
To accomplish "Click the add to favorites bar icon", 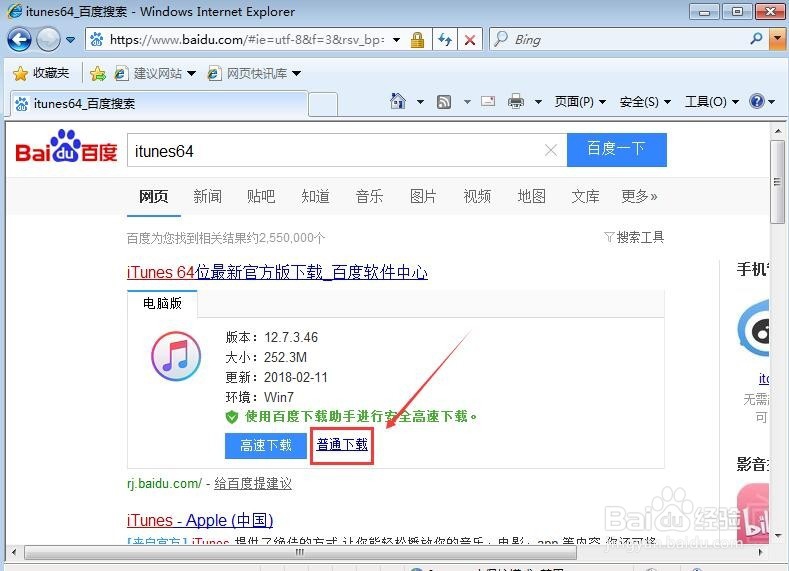I will (98, 74).
